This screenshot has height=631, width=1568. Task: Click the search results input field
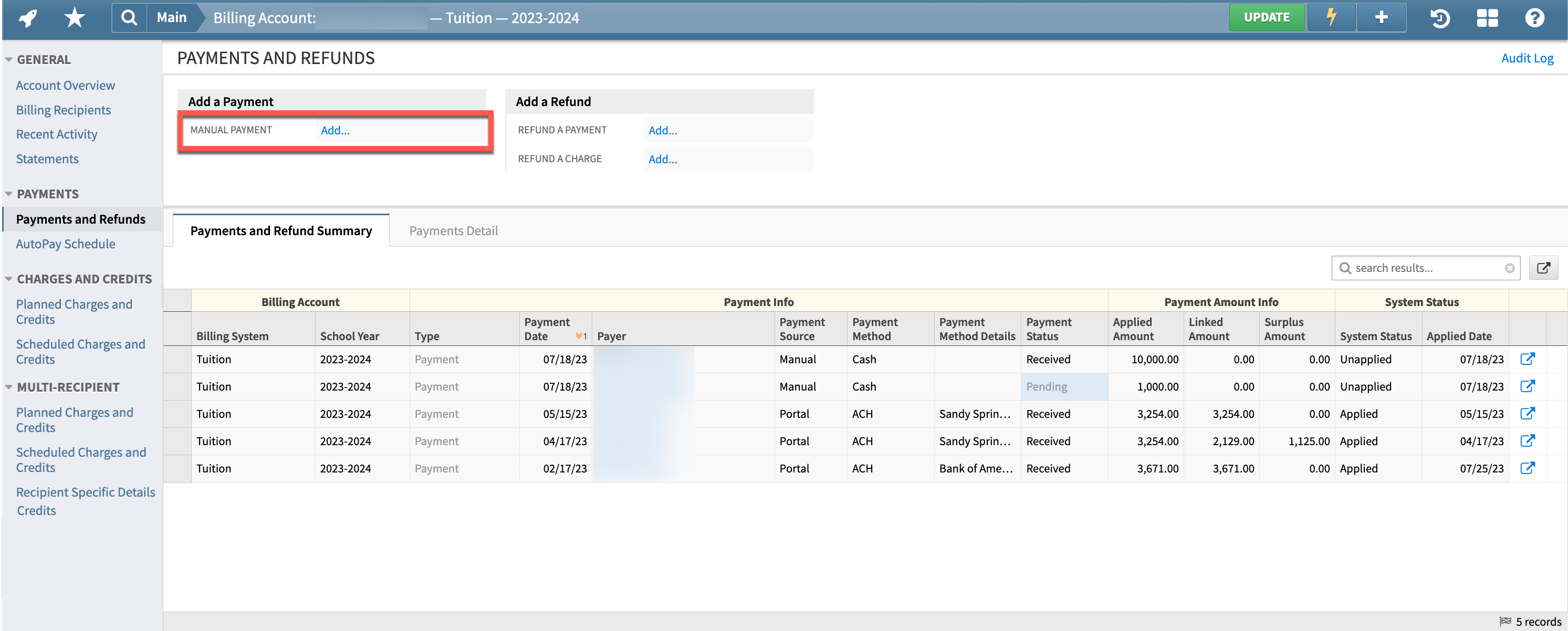(1424, 268)
